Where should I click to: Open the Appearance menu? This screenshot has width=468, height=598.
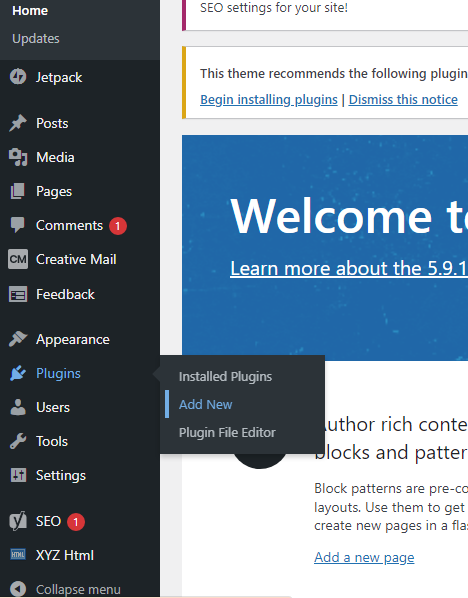pos(73,339)
